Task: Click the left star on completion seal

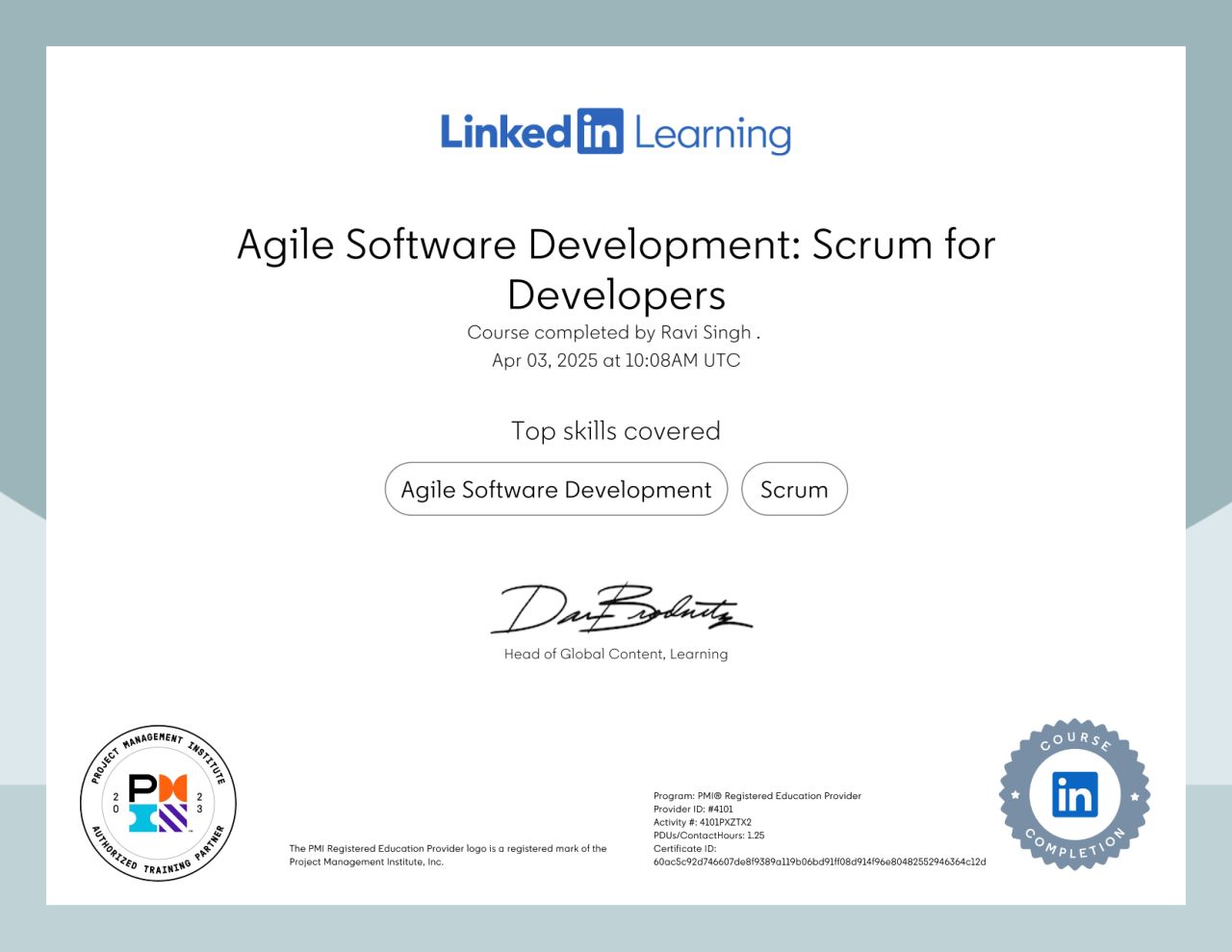Action: coord(1014,795)
